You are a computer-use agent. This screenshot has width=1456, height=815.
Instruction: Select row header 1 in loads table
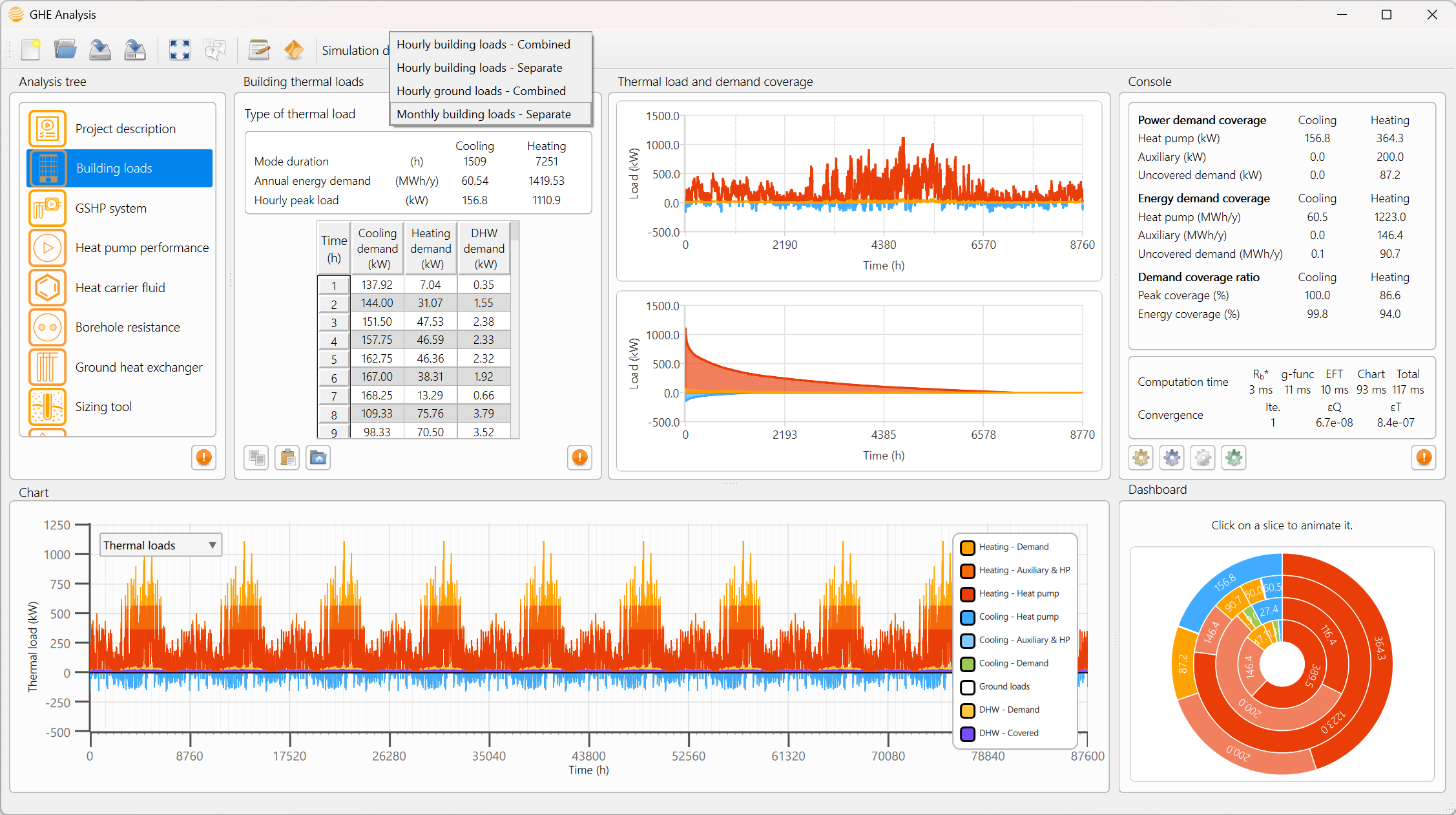click(x=334, y=285)
